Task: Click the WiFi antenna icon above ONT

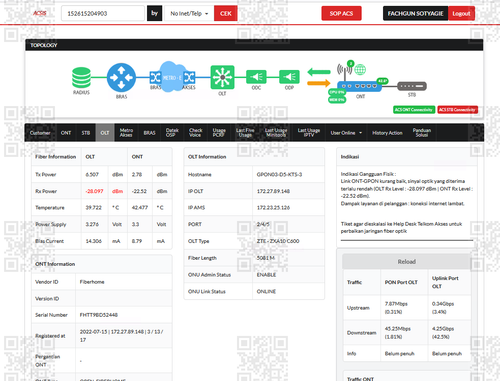Action: tap(344, 69)
